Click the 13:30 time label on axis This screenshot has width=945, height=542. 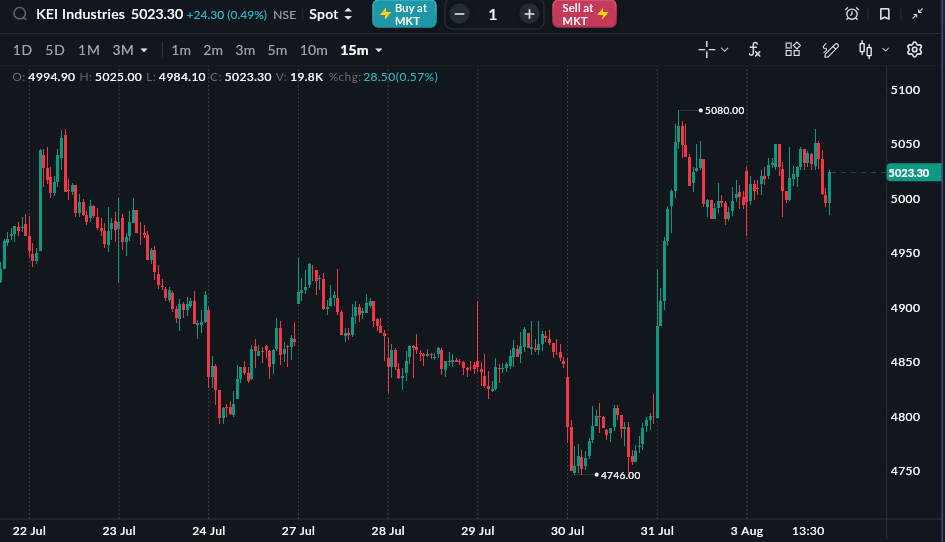tap(808, 531)
